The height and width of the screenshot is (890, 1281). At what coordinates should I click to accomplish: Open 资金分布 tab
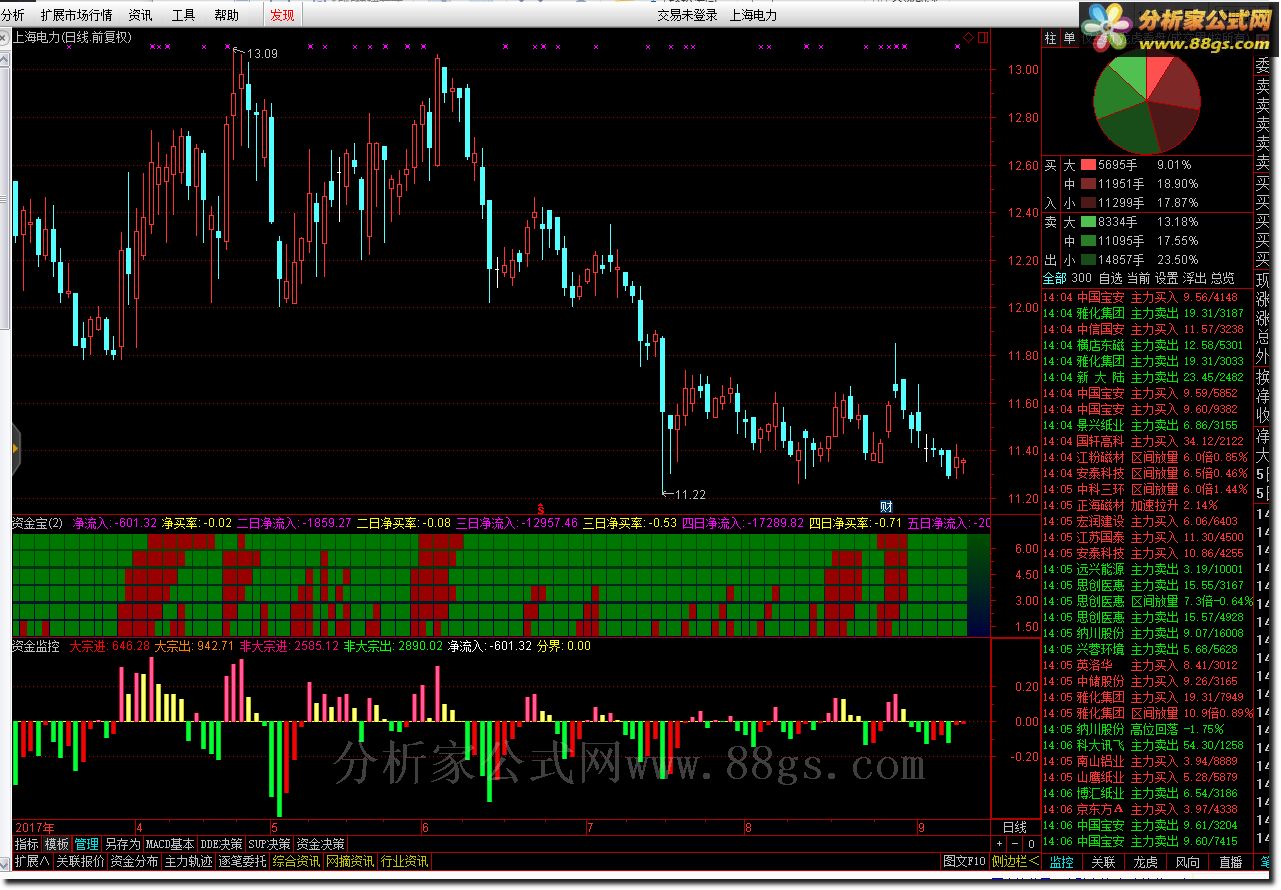(134, 861)
